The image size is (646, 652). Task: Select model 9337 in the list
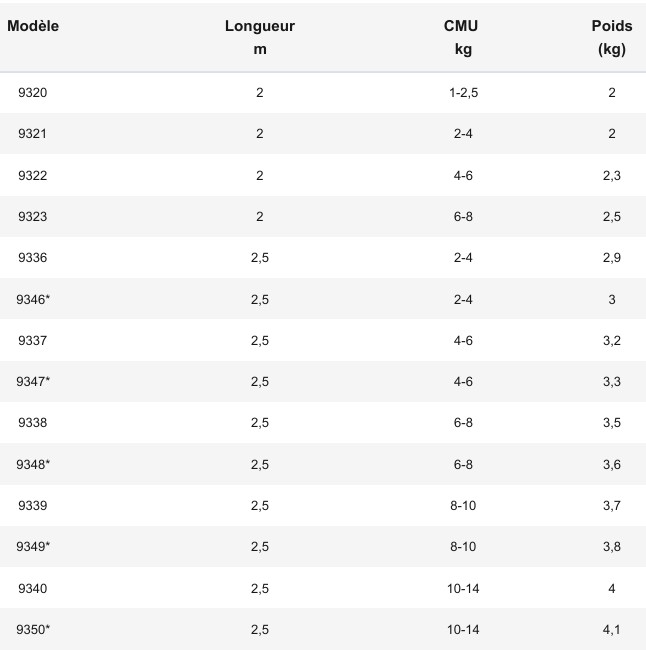tap(32, 341)
